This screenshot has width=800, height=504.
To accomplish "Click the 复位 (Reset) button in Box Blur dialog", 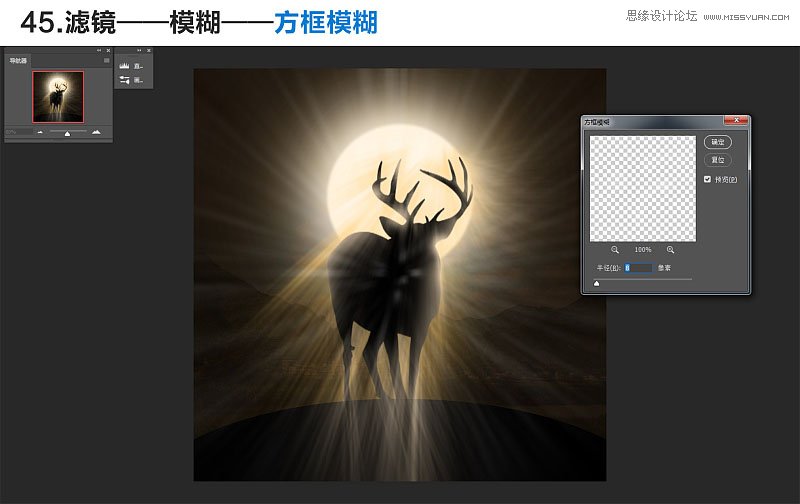I will tap(718, 160).
